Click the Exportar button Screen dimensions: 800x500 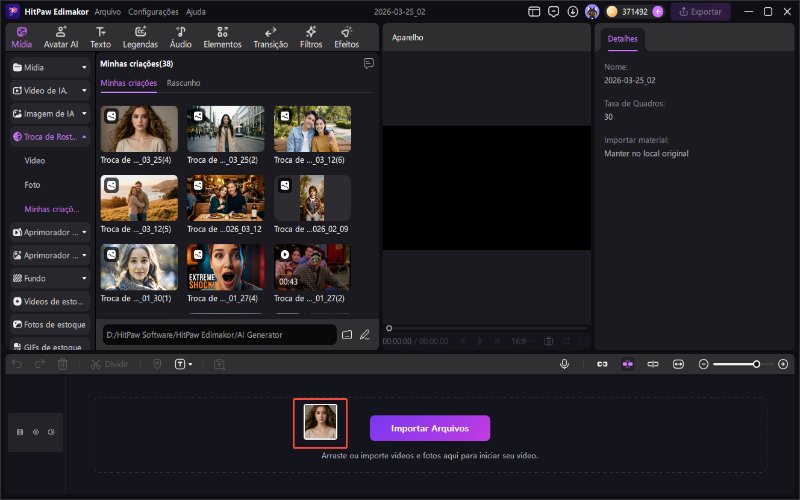tap(700, 12)
